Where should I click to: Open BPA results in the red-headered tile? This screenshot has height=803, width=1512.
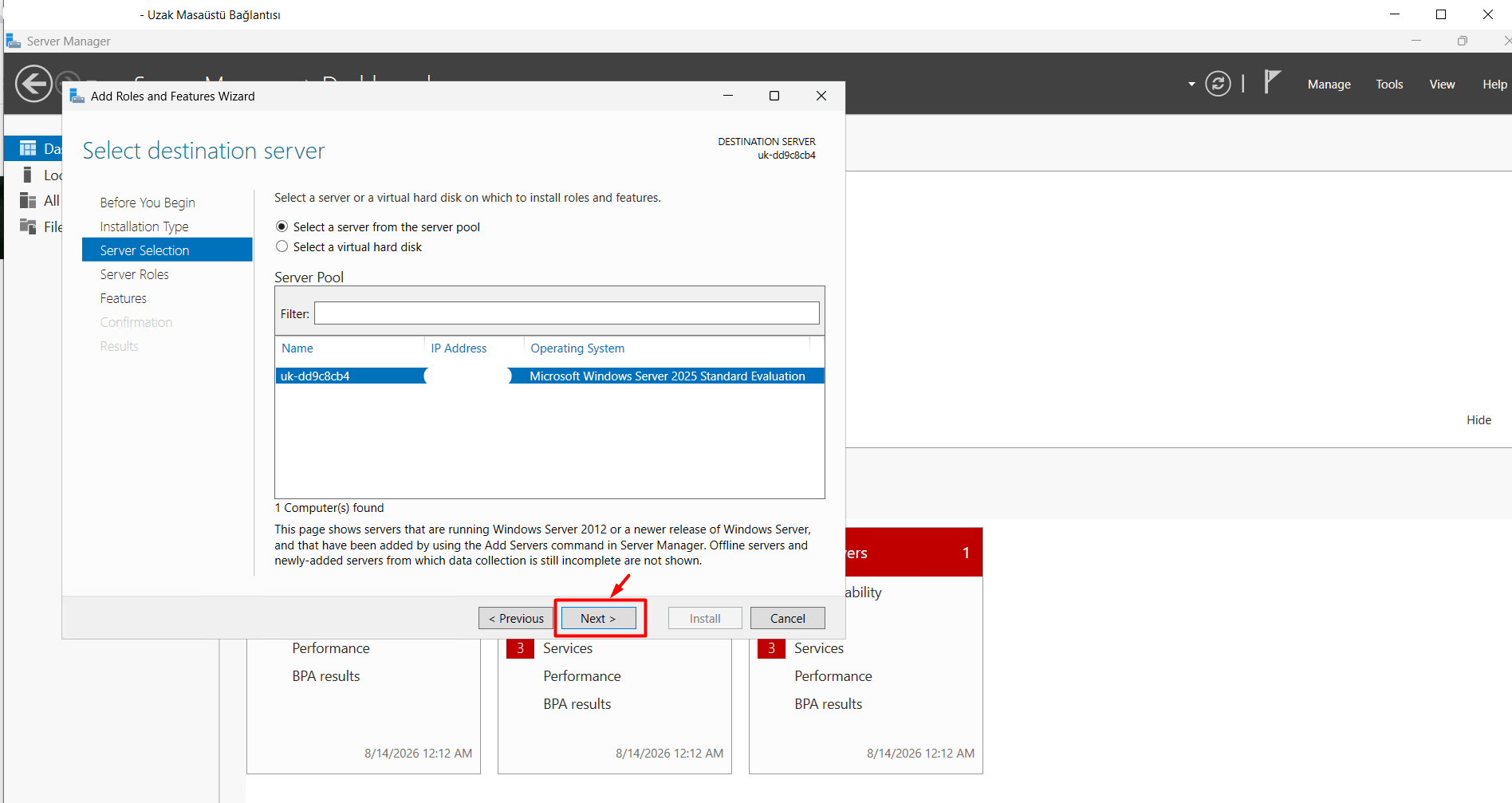pos(829,704)
